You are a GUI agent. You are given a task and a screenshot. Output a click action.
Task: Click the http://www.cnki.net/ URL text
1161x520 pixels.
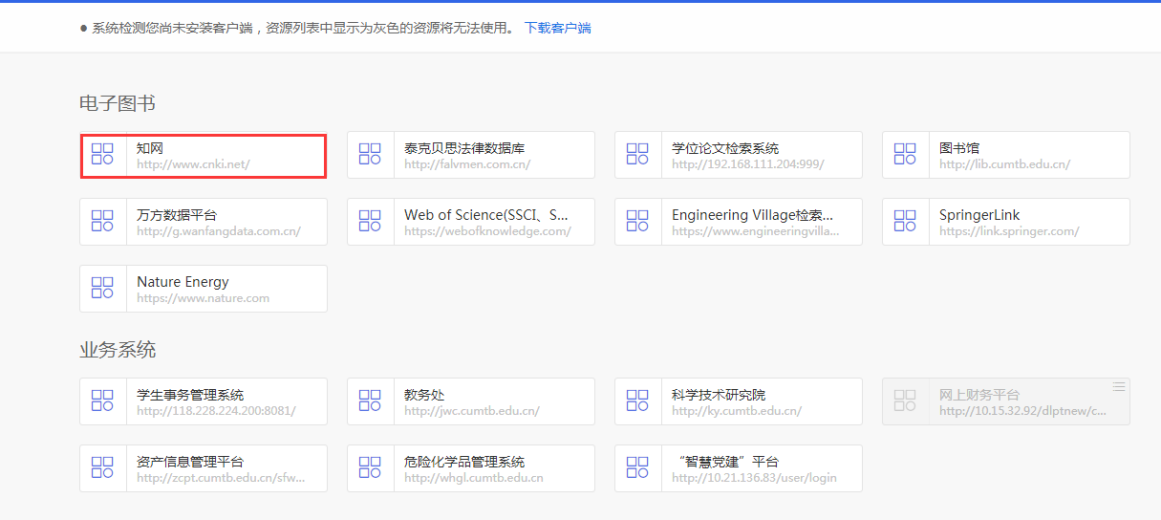pyautogui.click(x=193, y=164)
